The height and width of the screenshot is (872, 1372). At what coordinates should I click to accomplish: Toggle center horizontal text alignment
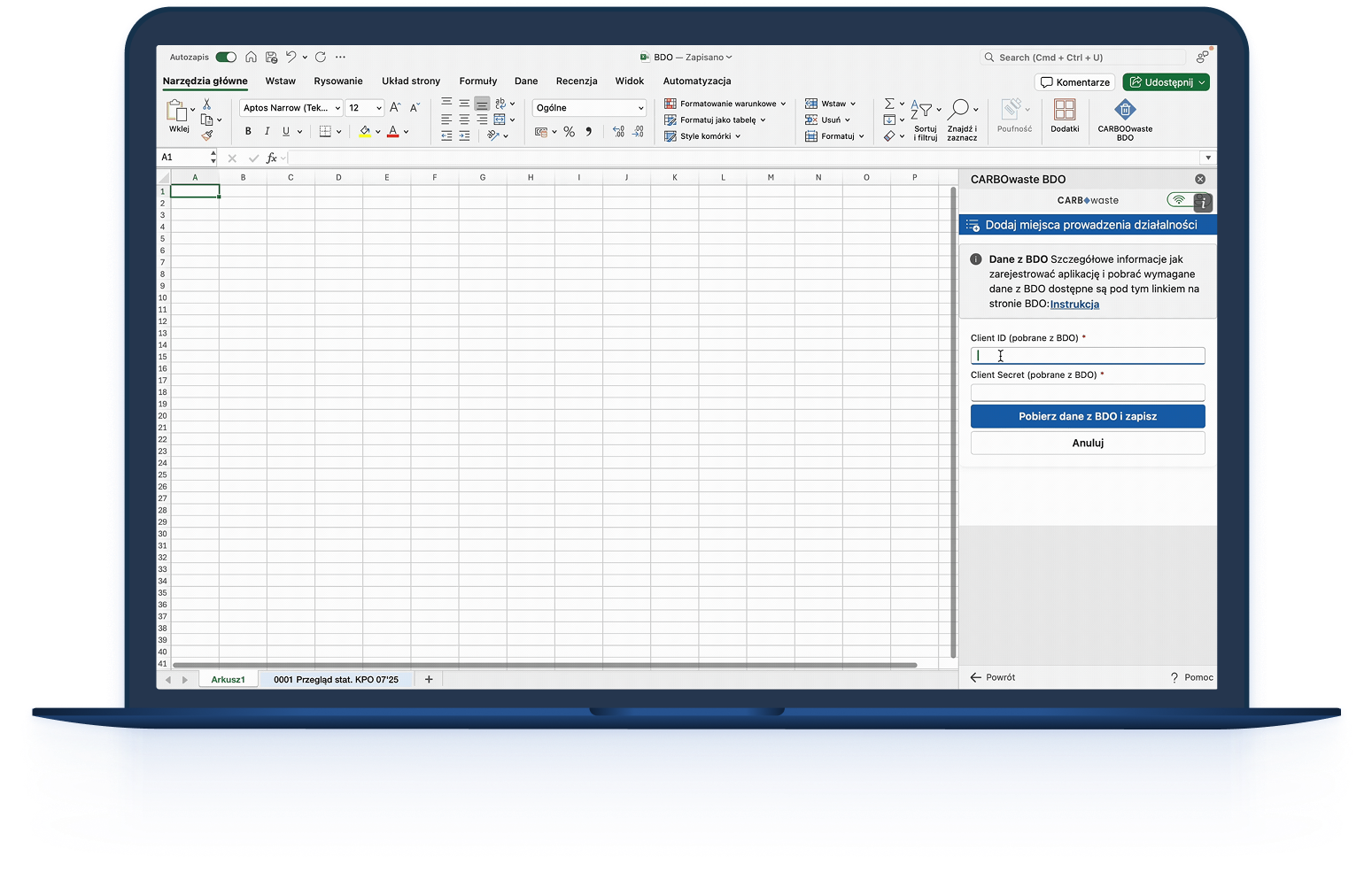[x=464, y=120]
